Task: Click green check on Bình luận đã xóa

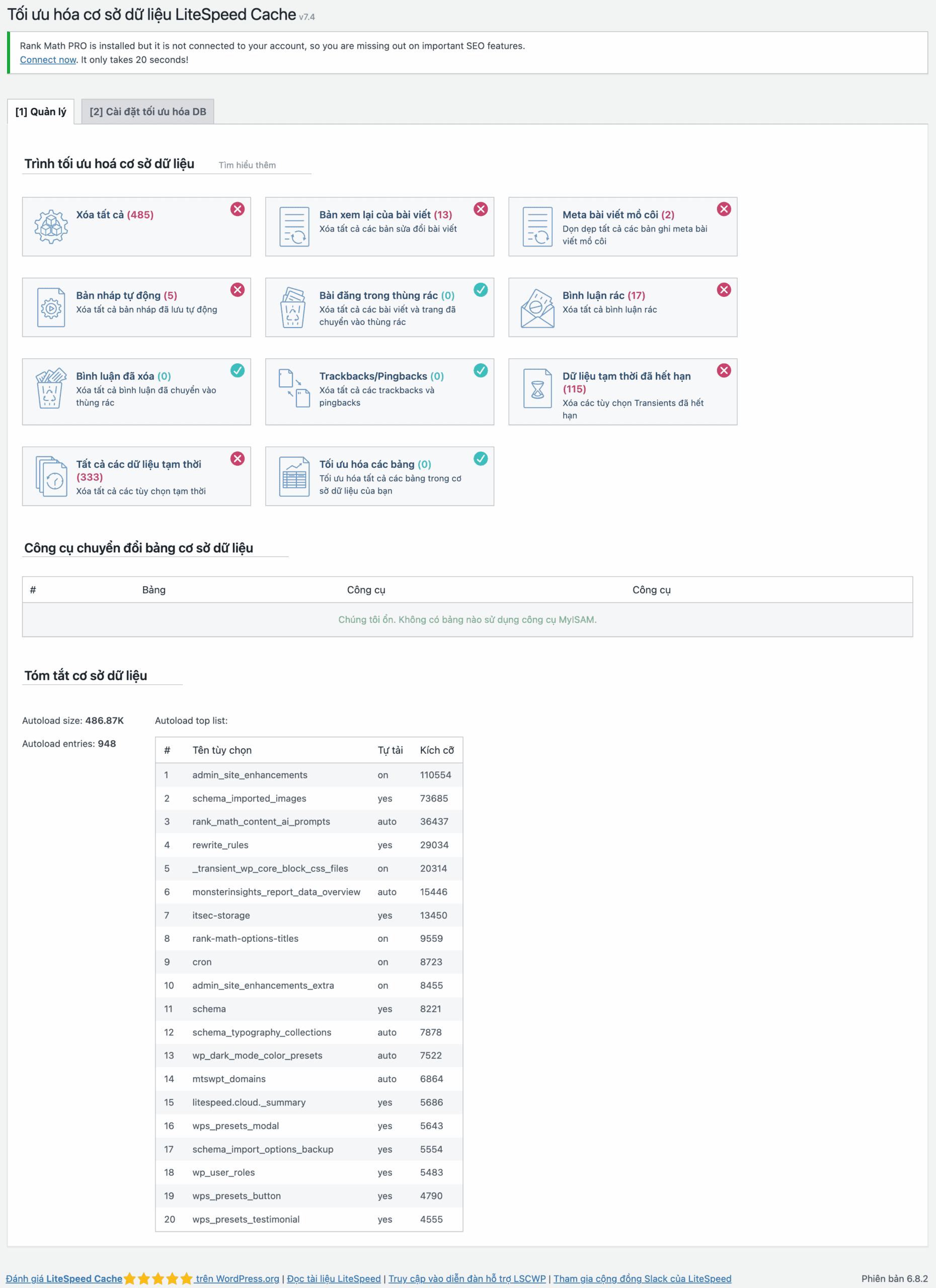Action: 238,370
